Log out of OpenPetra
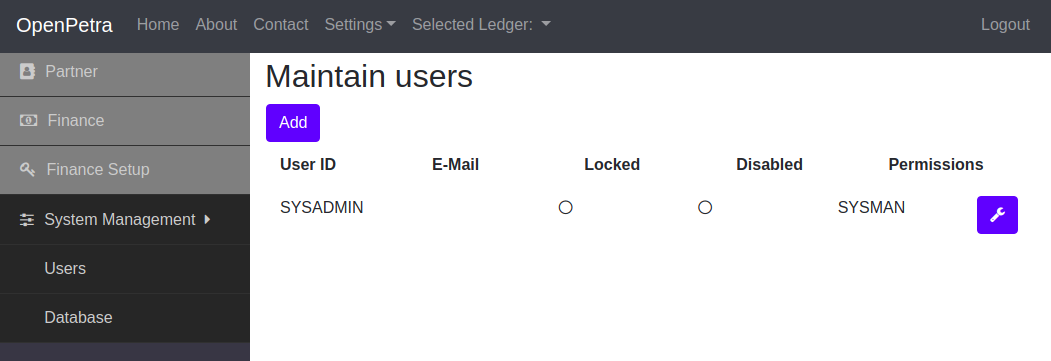 tap(1005, 25)
